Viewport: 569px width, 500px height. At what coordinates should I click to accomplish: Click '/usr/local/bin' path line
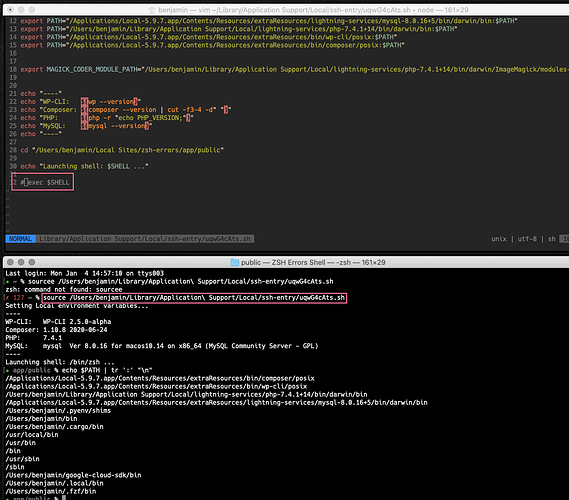(32, 435)
